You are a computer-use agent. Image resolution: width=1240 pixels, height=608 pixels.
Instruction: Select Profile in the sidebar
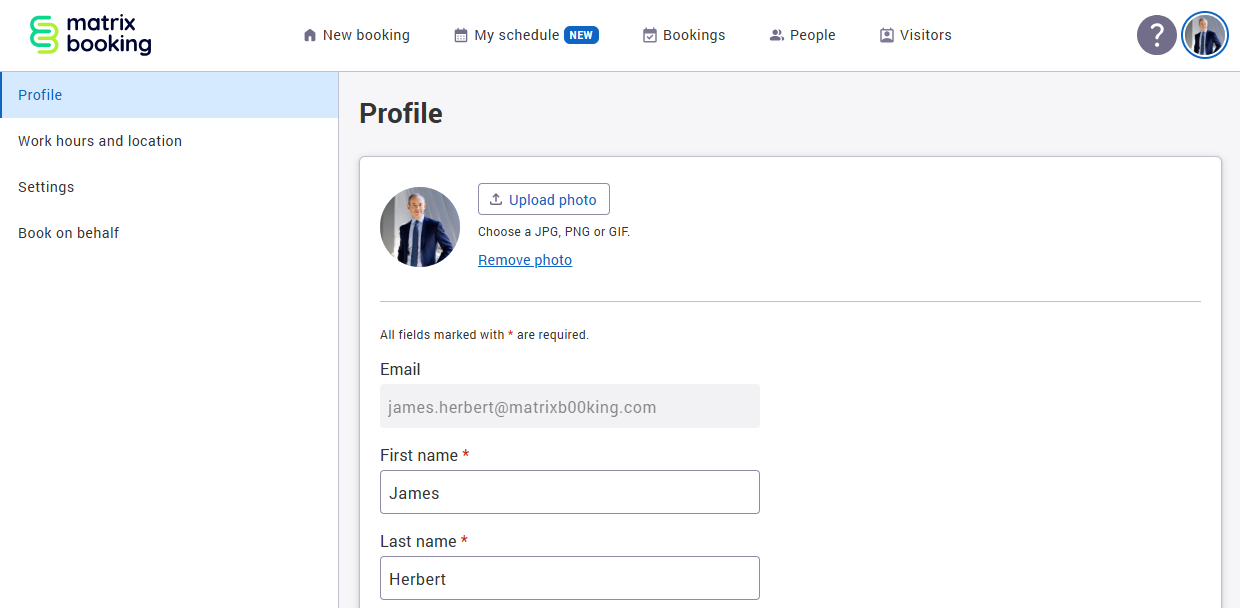click(x=169, y=95)
